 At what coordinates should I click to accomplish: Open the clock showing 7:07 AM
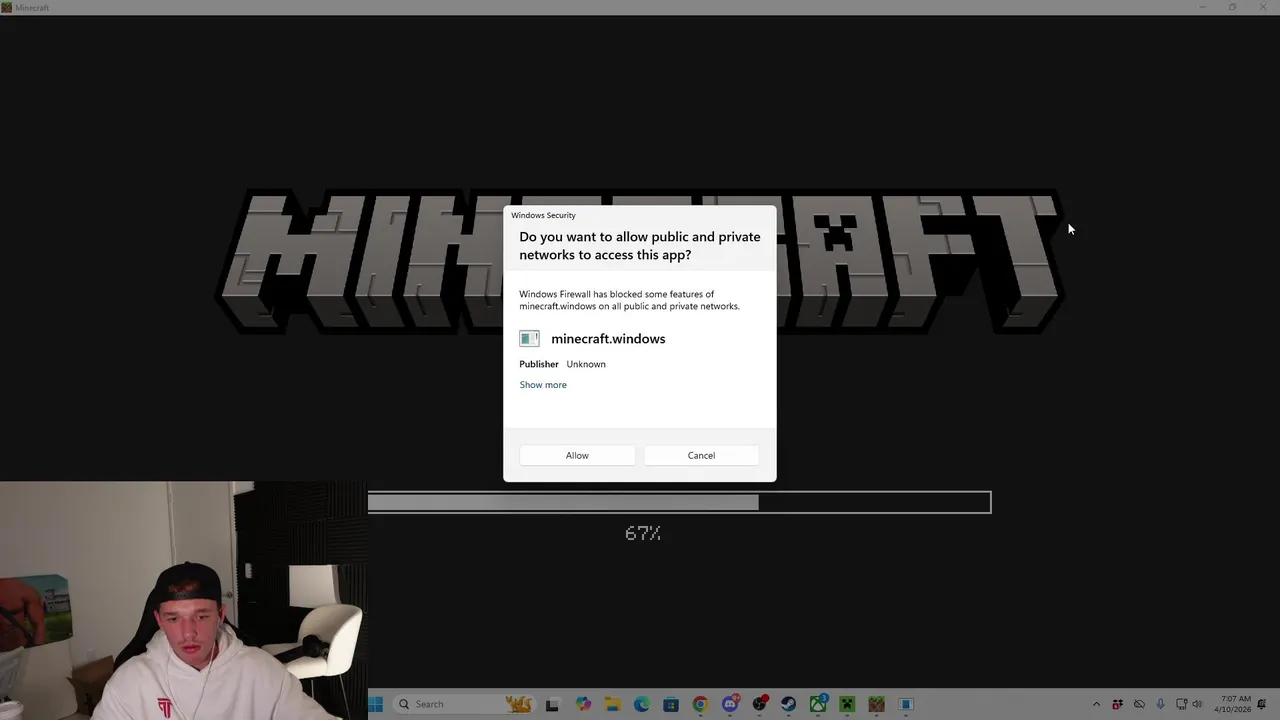point(1233,704)
